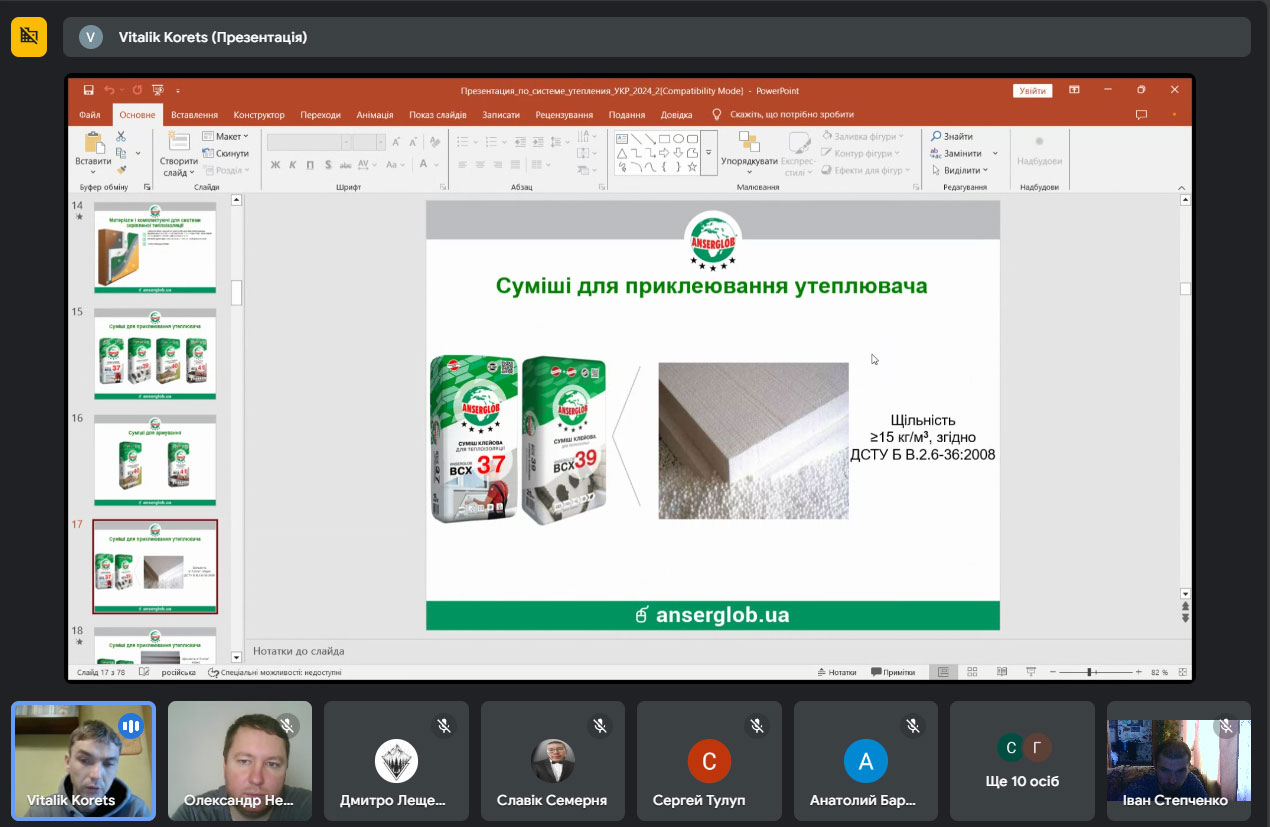Open the font size combo box
This screenshot has width=1270, height=827.
pos(369,142)
